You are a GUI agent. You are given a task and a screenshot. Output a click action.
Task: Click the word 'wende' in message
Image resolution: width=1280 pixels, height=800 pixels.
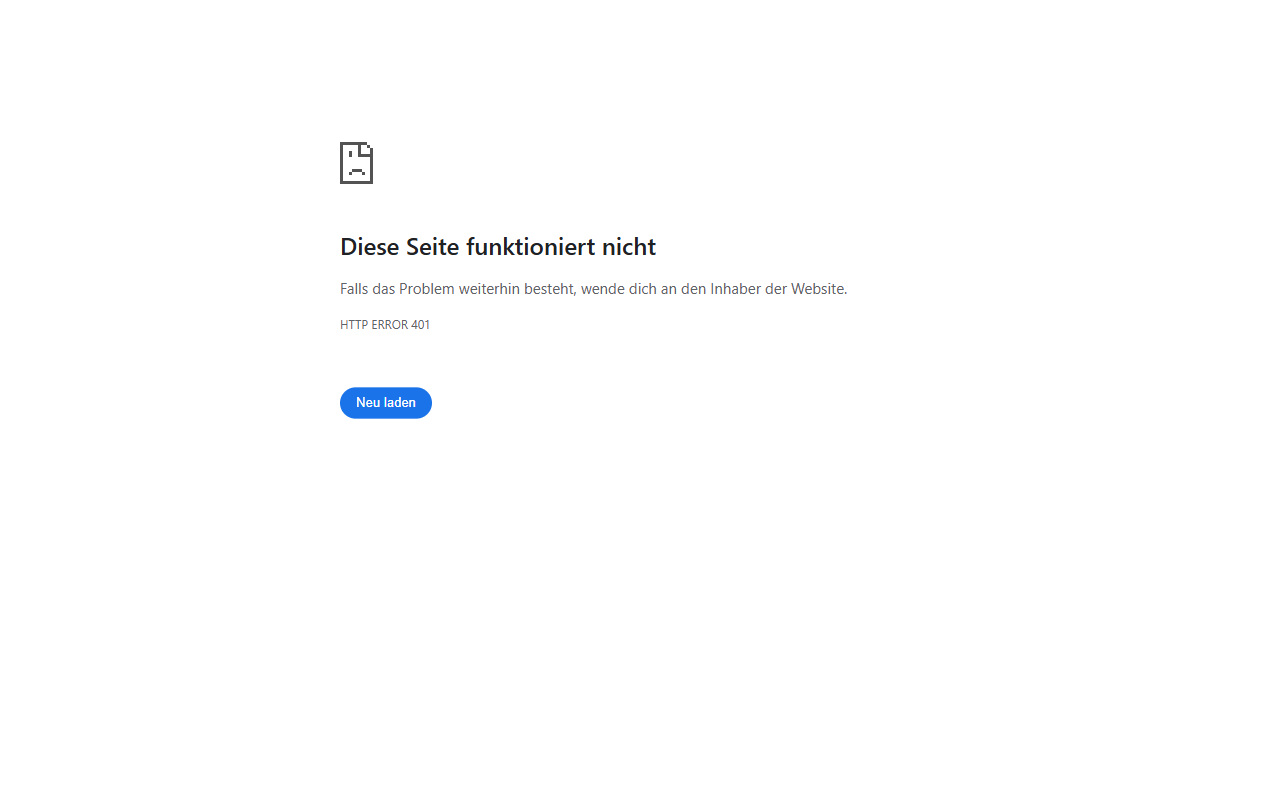coord(603,289)
